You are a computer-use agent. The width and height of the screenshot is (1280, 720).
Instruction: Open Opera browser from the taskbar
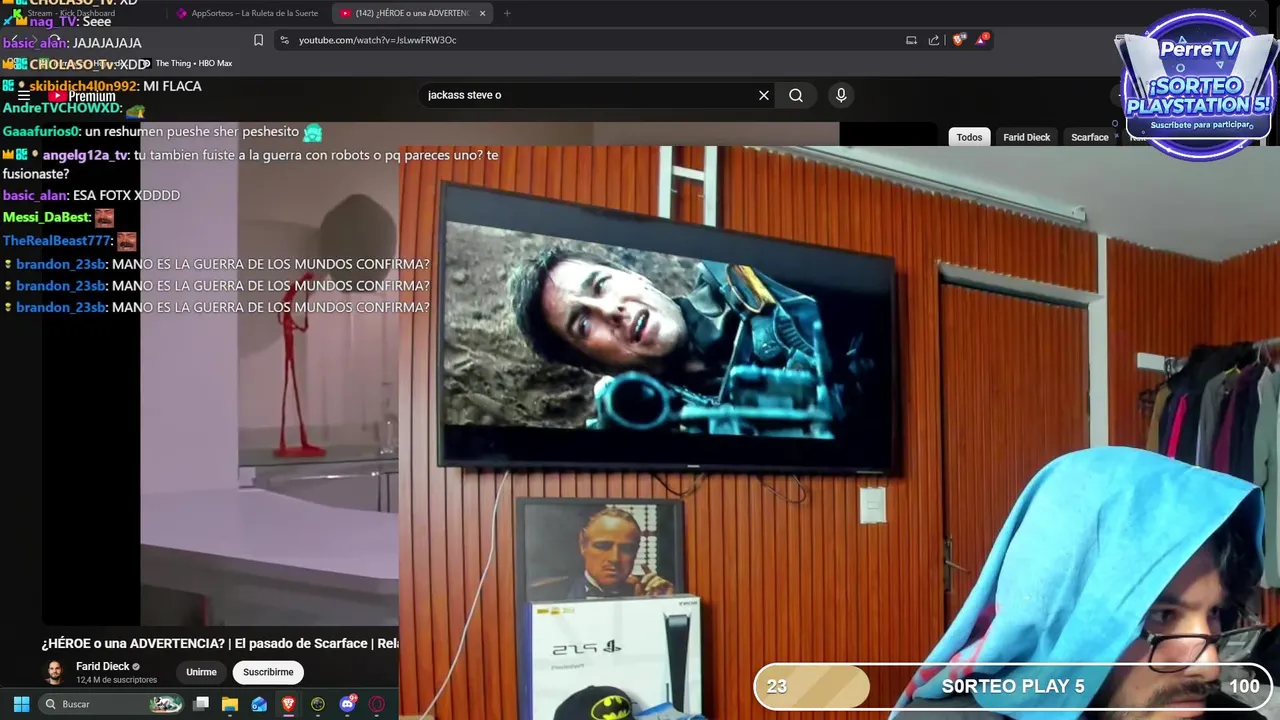click(377, 704)
